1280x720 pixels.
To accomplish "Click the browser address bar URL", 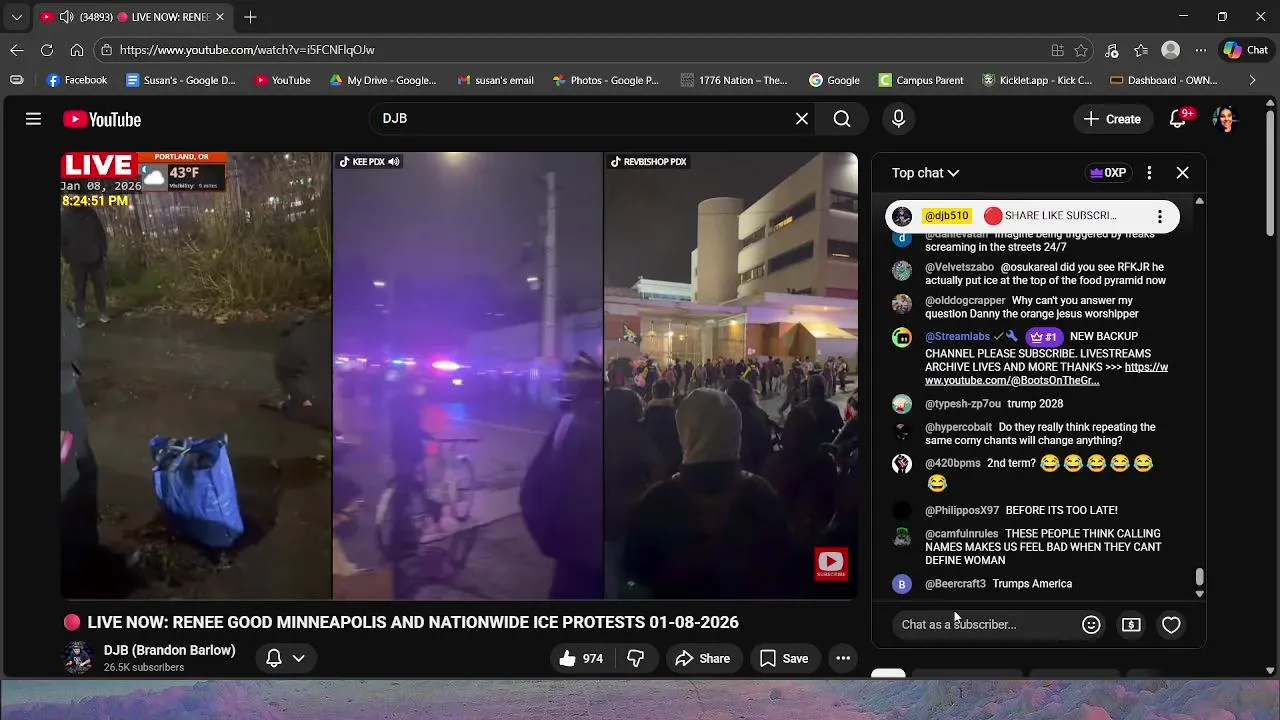I will (247, 50).
